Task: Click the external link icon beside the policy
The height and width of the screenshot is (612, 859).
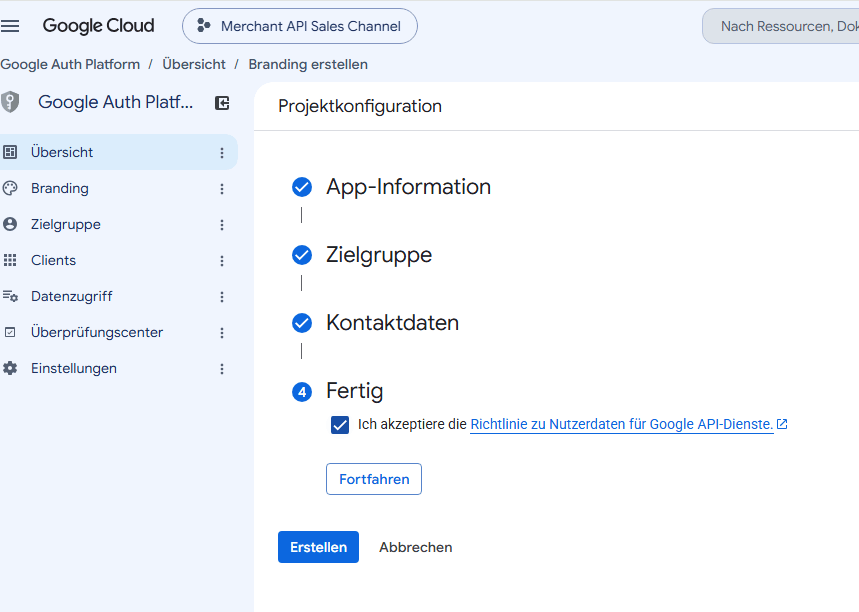Action: click(782, 424)
